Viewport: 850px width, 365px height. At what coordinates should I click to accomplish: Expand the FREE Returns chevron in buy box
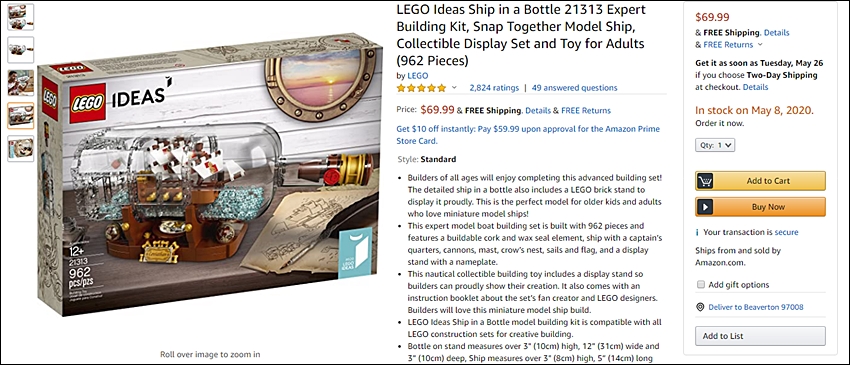click(760, 44)
